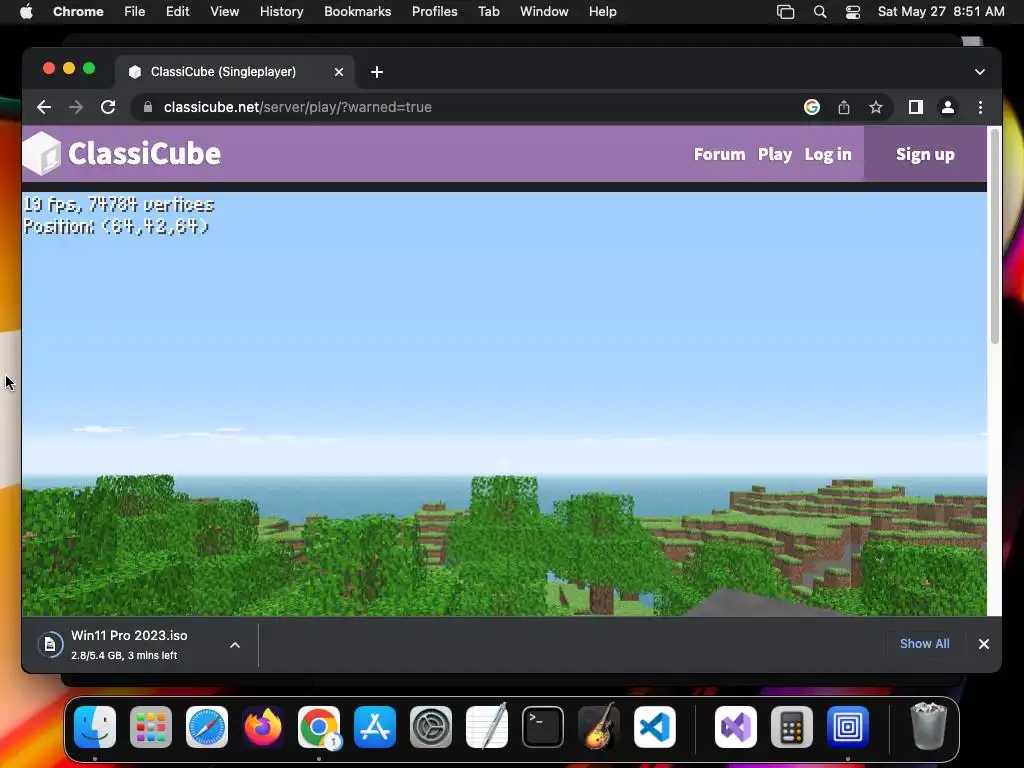Click the ClassiCube game canvas
Image resolution: width=1024 pixels, height=768 pixels.
[504, 404]
